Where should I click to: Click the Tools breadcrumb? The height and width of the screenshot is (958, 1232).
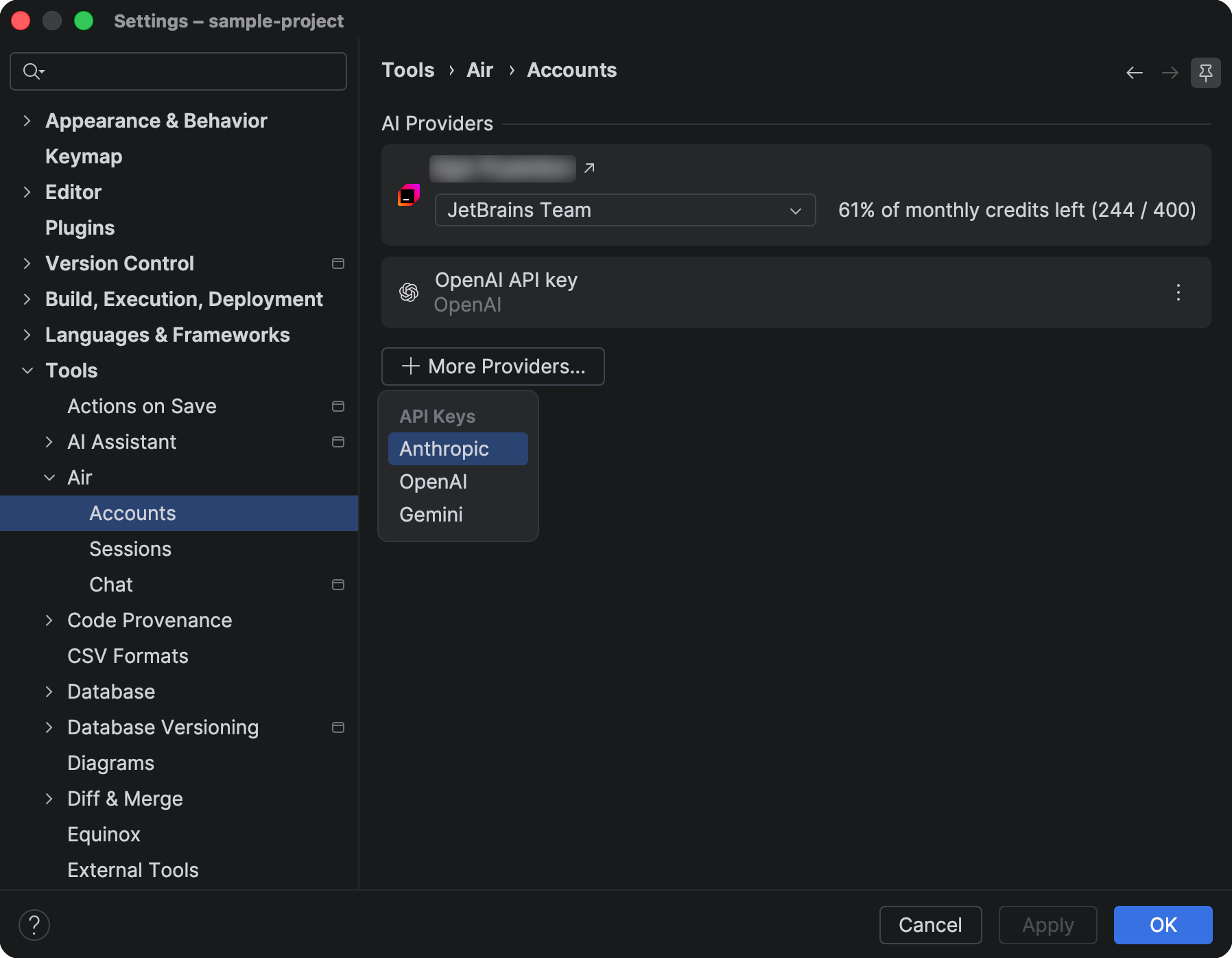[408, 70]
